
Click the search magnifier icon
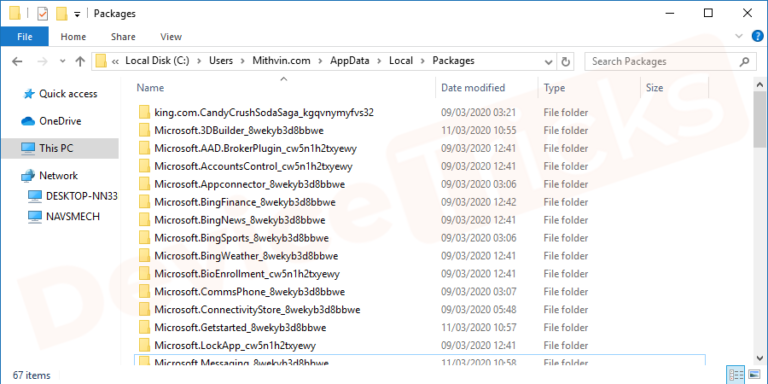[744, 62]
